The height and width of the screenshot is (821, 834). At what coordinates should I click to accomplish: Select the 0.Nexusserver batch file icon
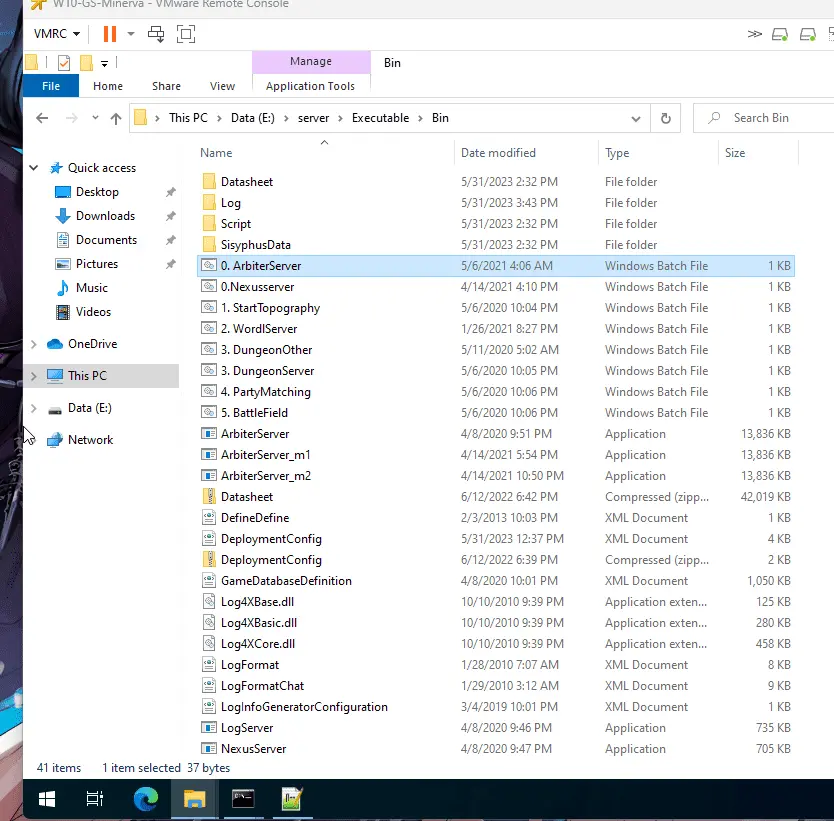coord(209,287)
